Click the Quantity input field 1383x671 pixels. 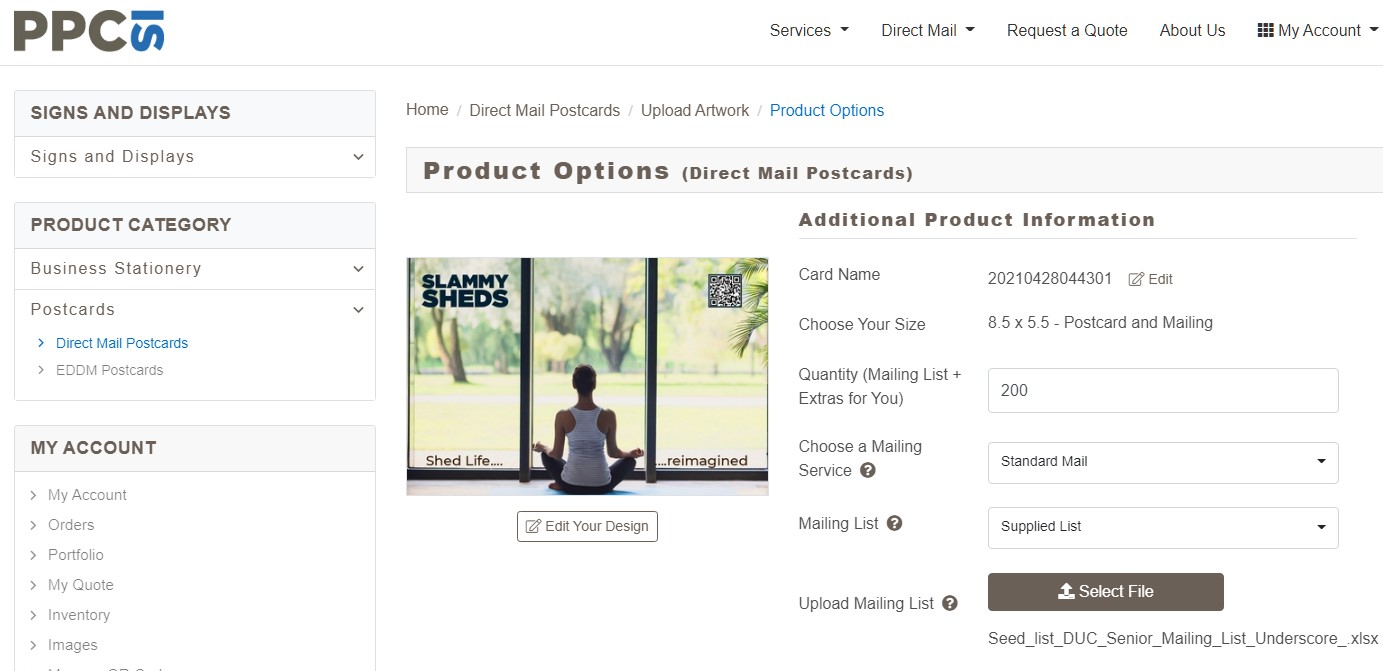click(x=1162, y=390)
